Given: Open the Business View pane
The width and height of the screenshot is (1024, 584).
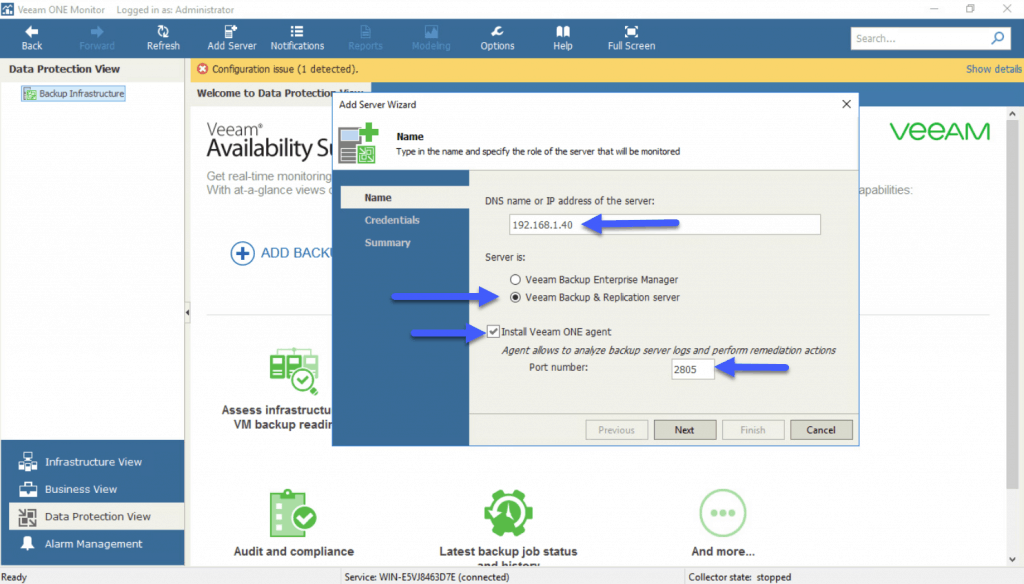Looking at the screenshot, I should (80, 489).
